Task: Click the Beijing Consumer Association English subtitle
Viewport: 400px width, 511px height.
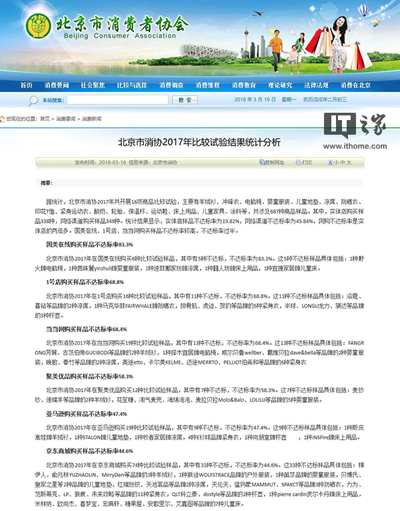Action: (x=120, y=36)
